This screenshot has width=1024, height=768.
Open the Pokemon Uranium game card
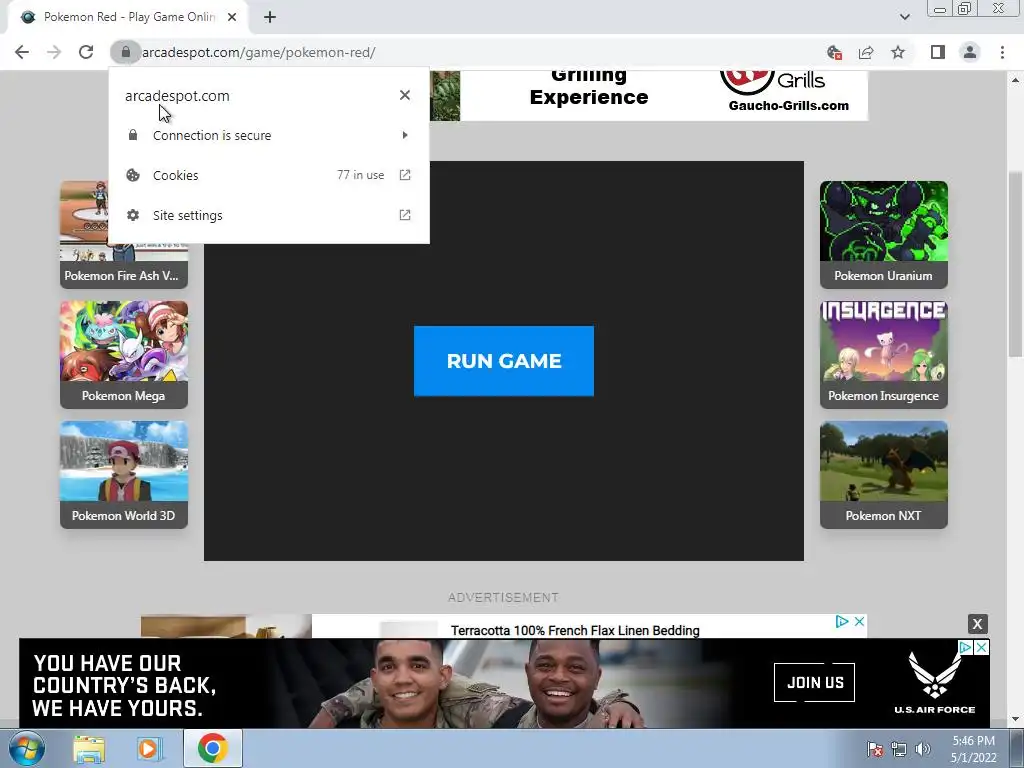[884, 234]
